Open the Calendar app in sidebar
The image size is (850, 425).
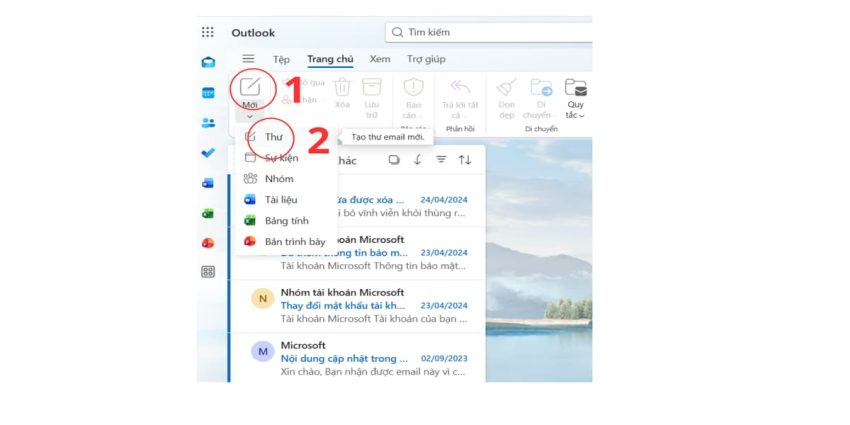pos(208,93)
